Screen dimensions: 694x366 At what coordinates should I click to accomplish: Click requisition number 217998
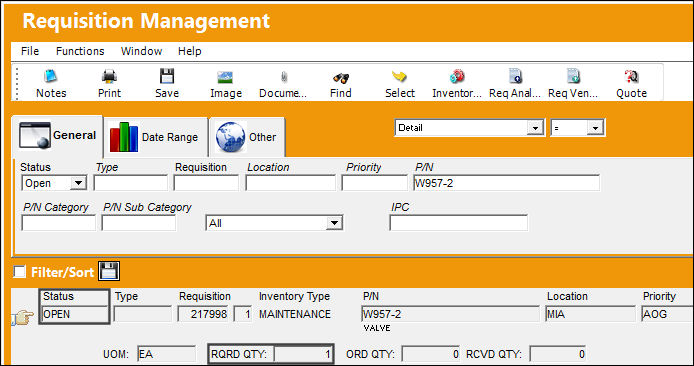[203, 314]
